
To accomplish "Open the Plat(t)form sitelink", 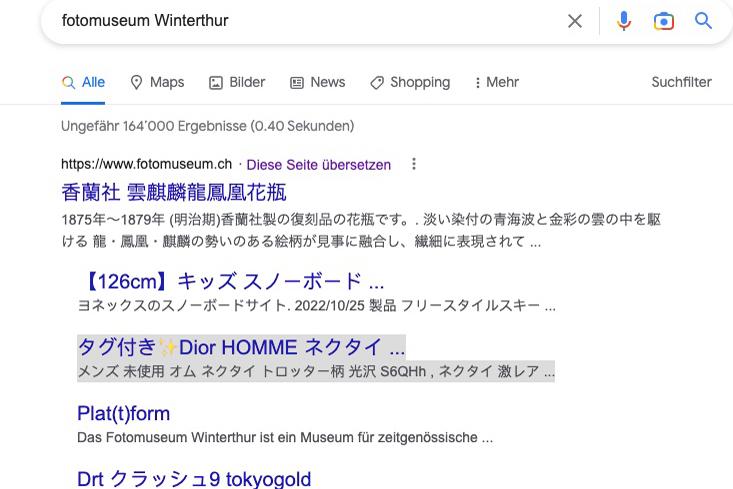I will (x=123, y=413).
